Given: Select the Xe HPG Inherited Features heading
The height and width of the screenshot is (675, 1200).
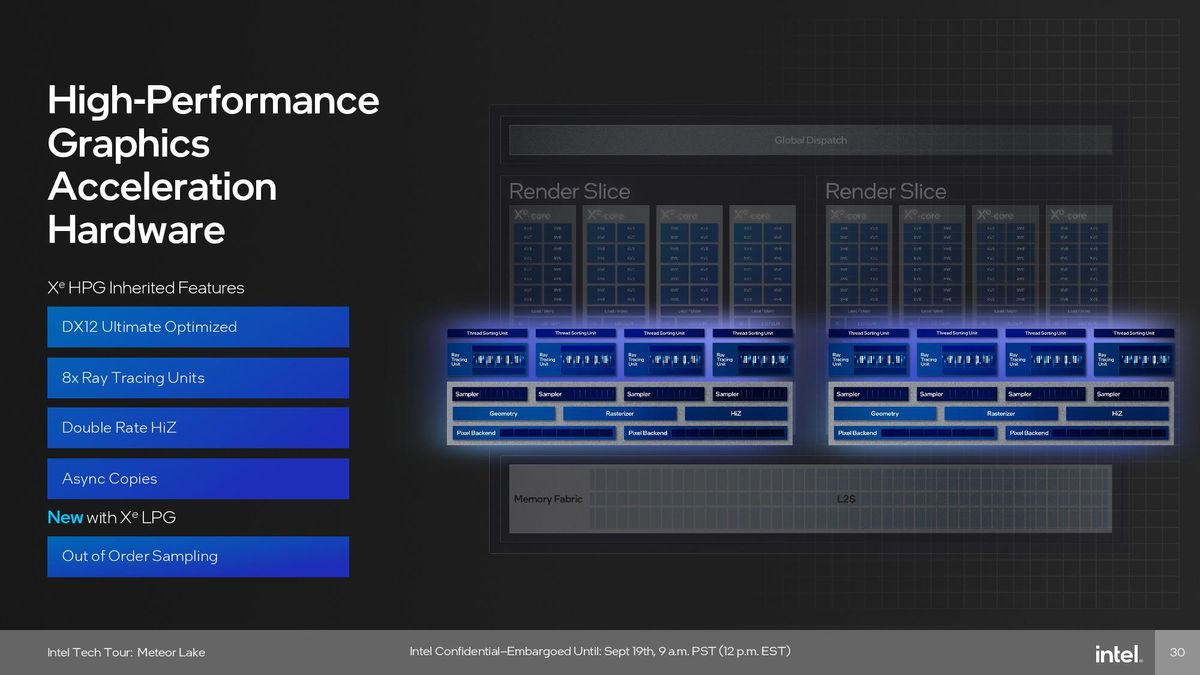Looking at the screenshot, I should [146, 288].
